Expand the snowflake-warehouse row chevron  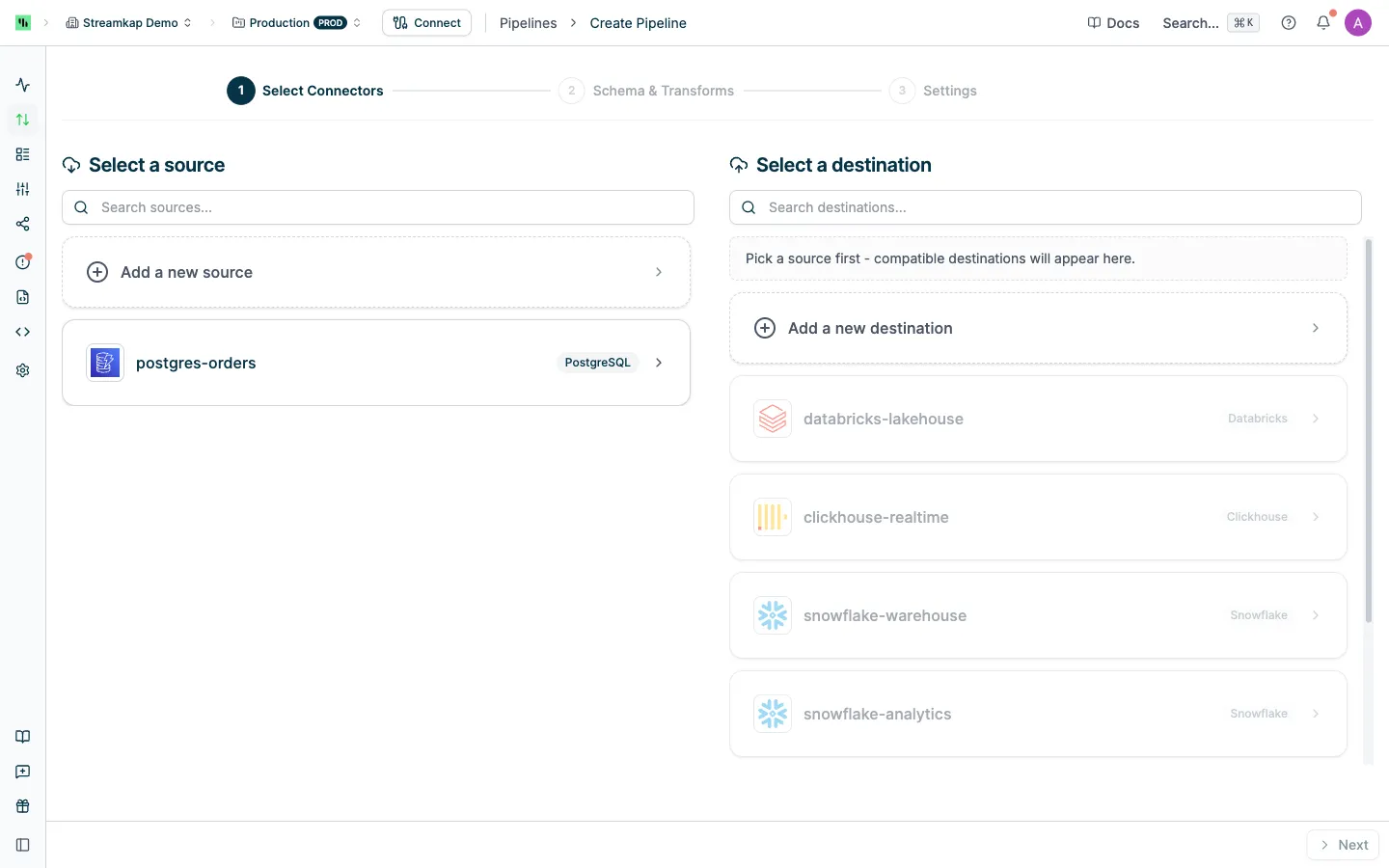coord(1316,615)
